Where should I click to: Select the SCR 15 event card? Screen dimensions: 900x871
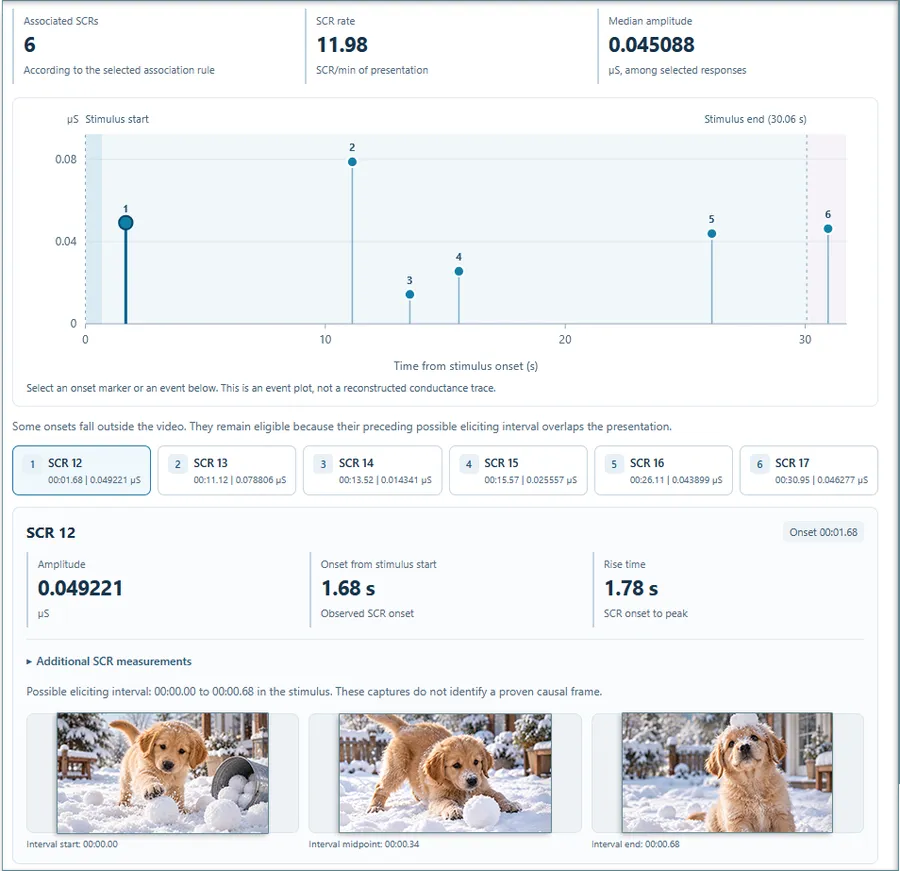tap(518, 470)
